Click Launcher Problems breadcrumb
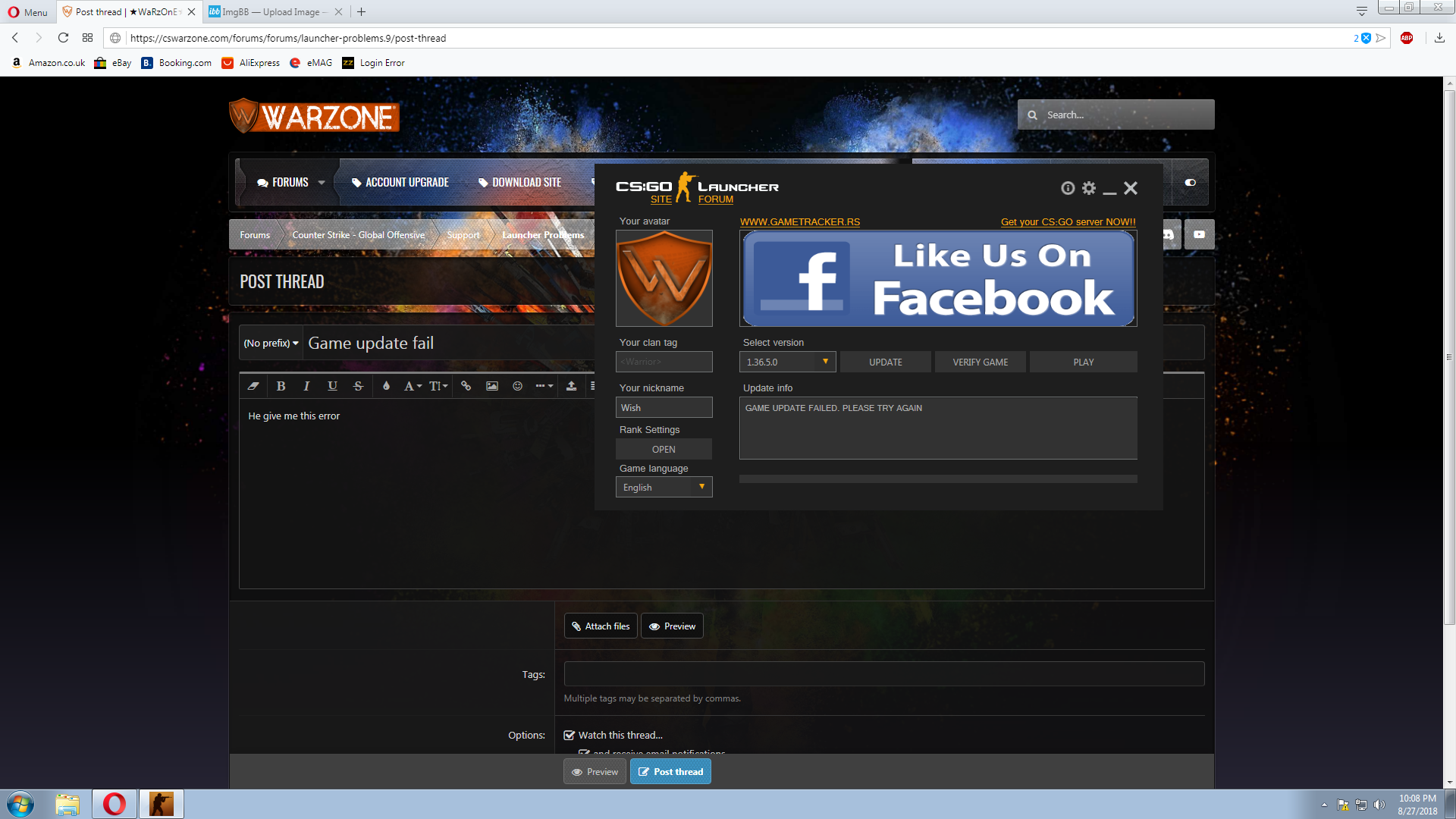This screenshot has height=819, width=1456. [x=543, y=235]
